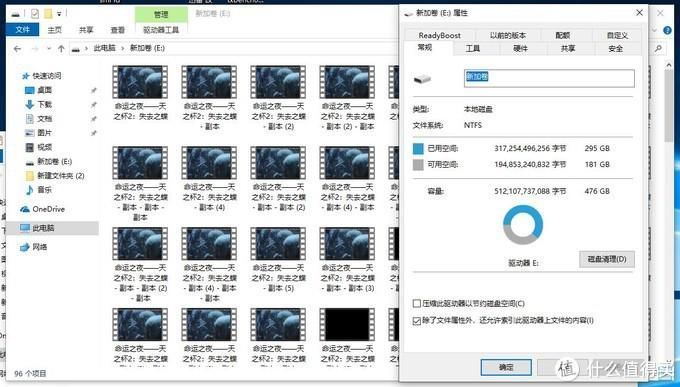Image resolution: width=680 pixels, height=387 pixels.
Task: Select first video 命运之夜——天之杯2:失去之蝶
Action: click(x=140, y=92)
